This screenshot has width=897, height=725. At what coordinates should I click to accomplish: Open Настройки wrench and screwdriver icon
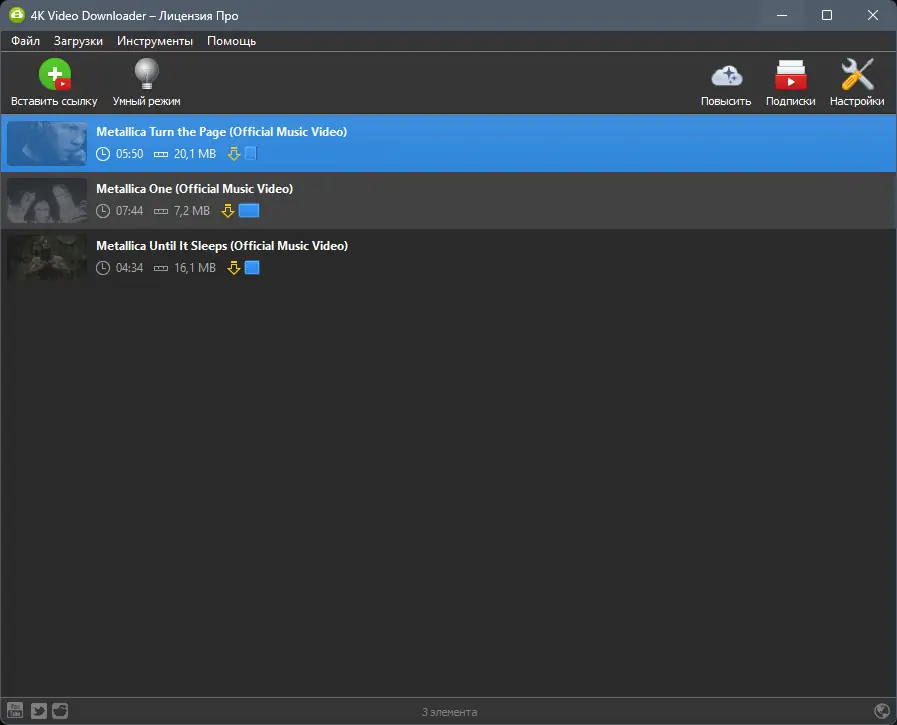[857, 74]
